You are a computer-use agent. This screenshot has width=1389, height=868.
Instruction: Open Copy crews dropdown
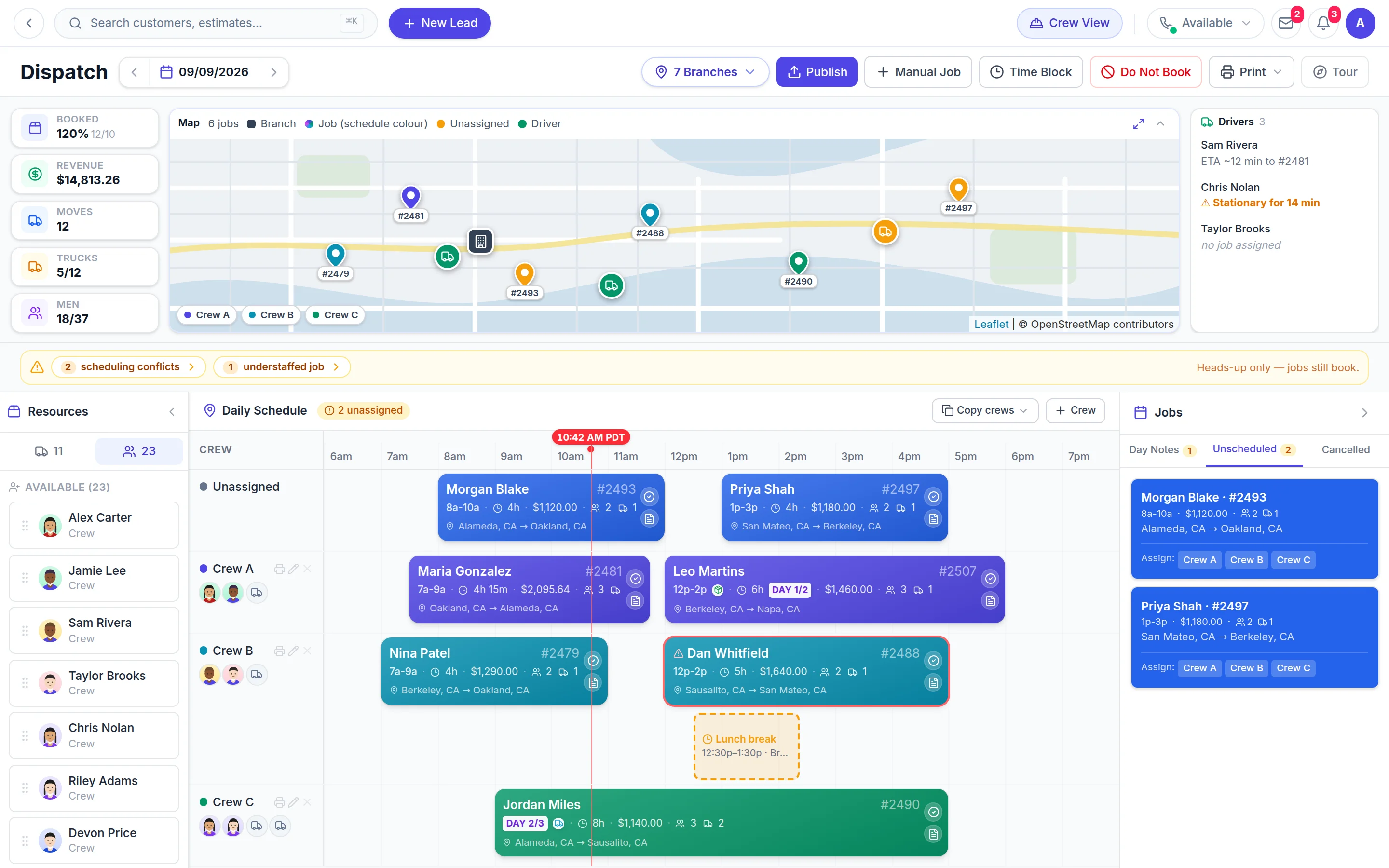point(985,410)
